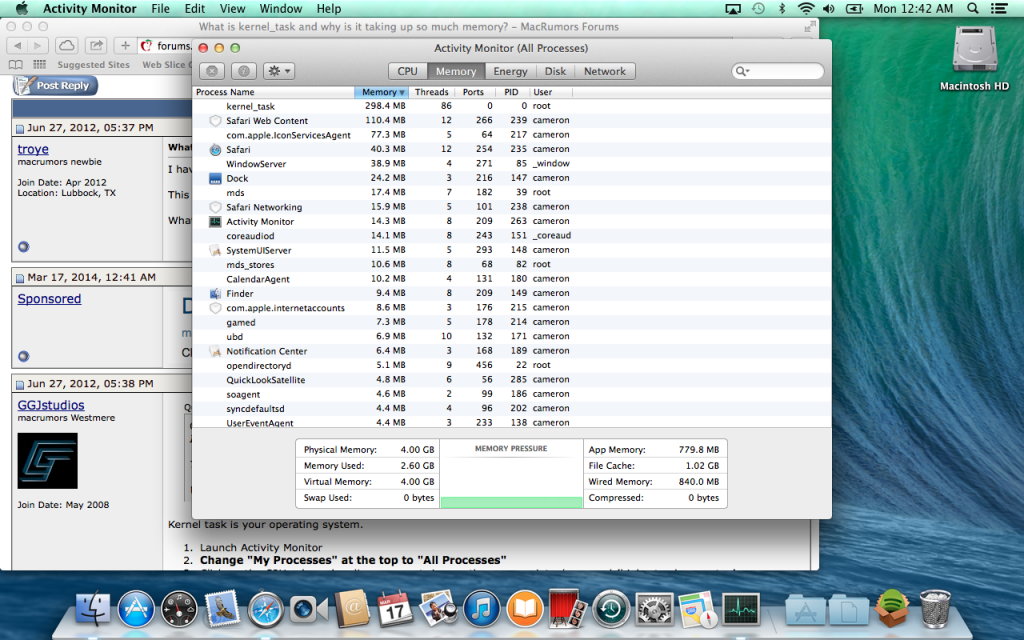Select the WindowServer process row
This screenshot has width=1024, height=640.
pos(512,163)
